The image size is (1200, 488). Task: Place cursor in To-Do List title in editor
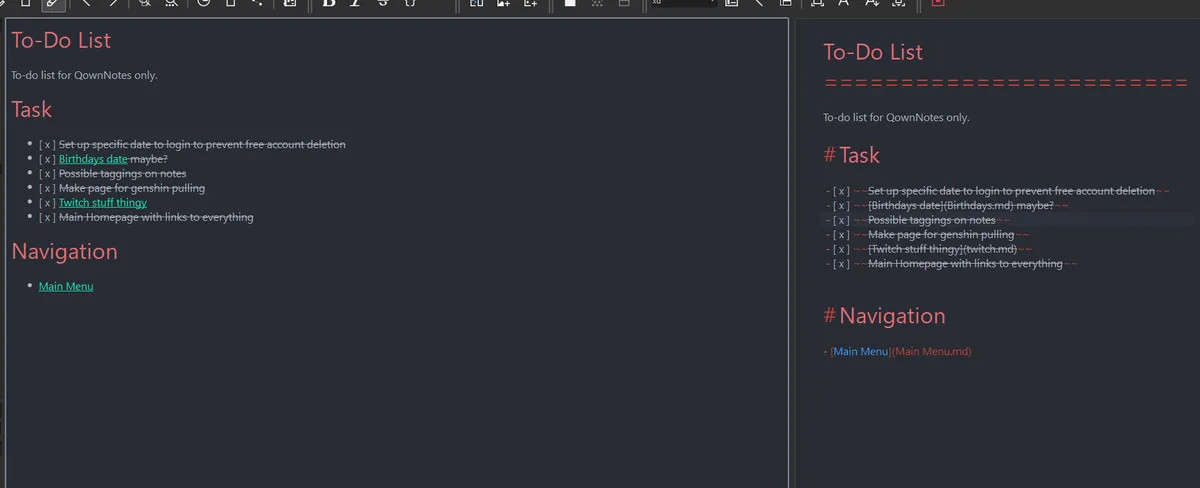click(x=873, y=52)
